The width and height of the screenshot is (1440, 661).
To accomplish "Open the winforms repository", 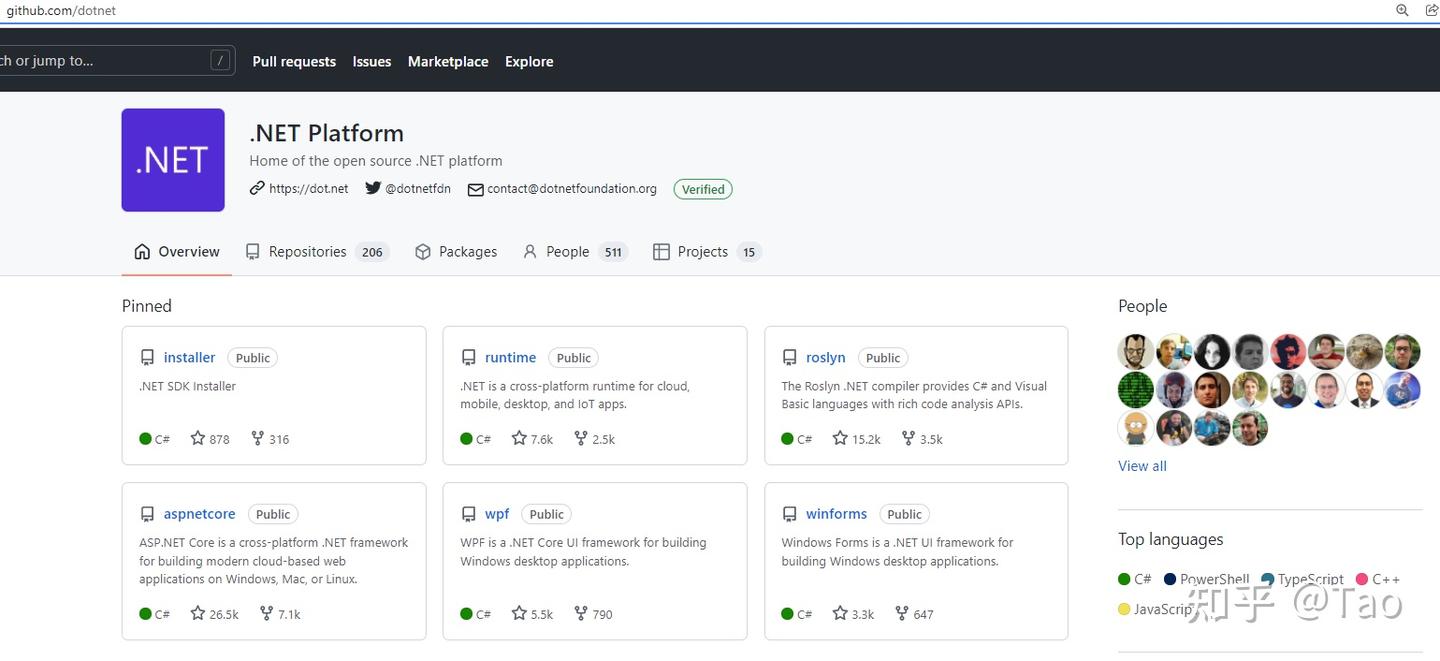I will click(x=836, y=514).
